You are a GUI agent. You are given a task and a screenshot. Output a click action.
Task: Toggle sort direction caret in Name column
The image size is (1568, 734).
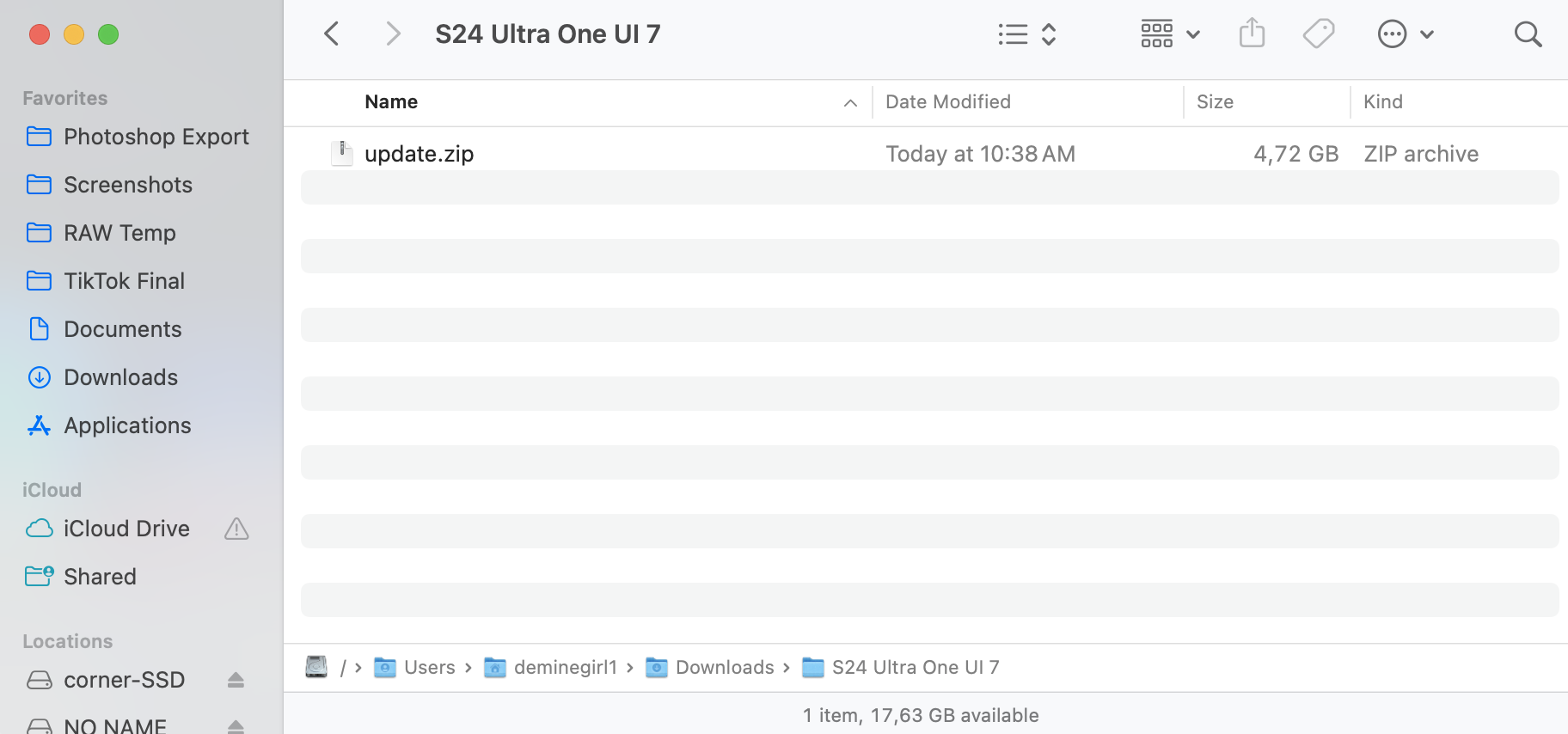point(850,103)
